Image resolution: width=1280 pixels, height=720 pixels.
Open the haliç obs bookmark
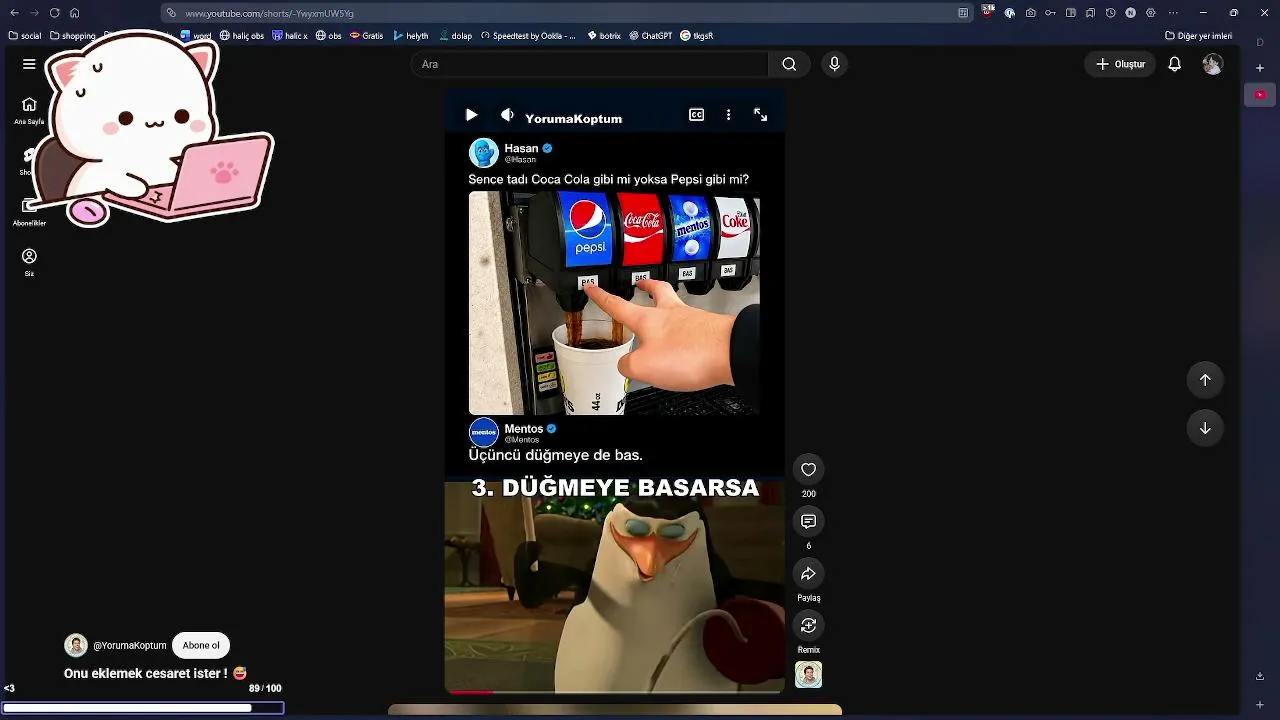242,35
